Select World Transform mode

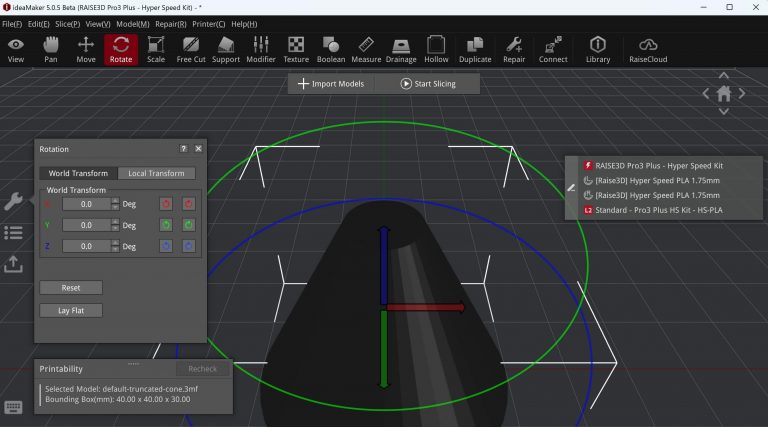(78, 173)
